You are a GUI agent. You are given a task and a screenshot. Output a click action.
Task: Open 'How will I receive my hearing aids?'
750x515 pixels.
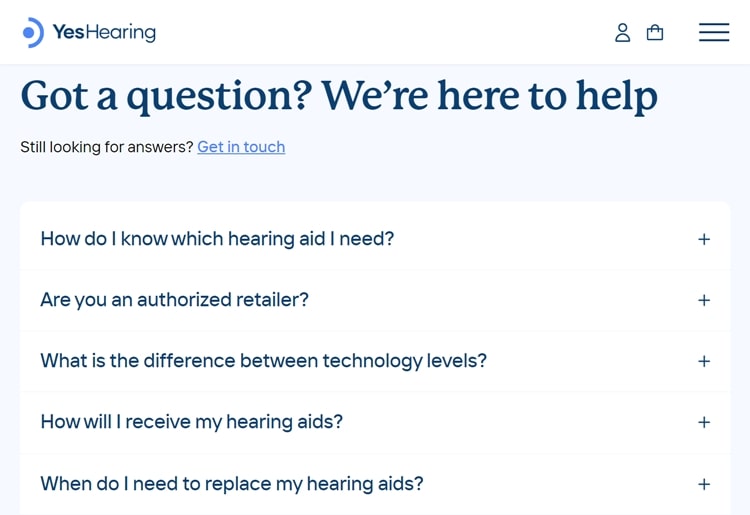(x=191, y=422)
